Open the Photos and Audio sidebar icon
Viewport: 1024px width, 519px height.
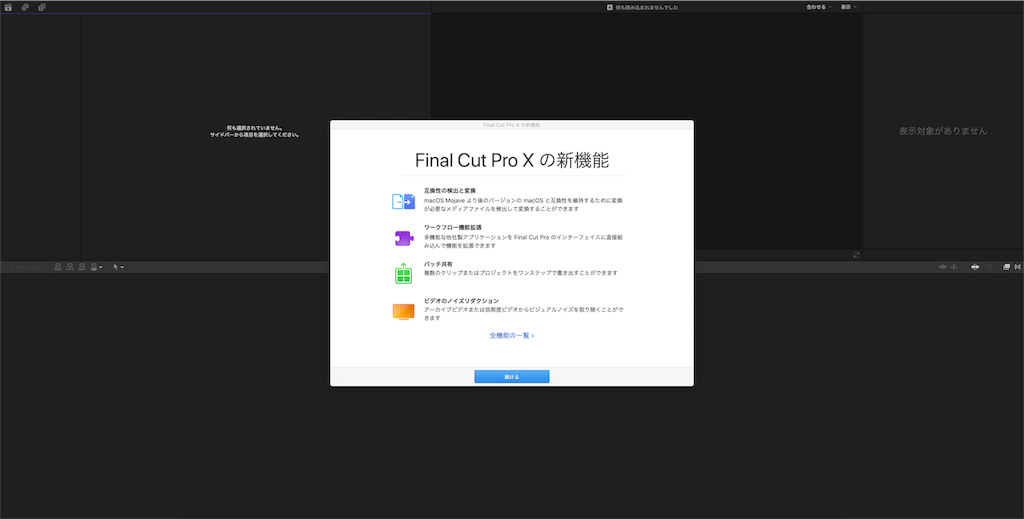tap(25, 7)
